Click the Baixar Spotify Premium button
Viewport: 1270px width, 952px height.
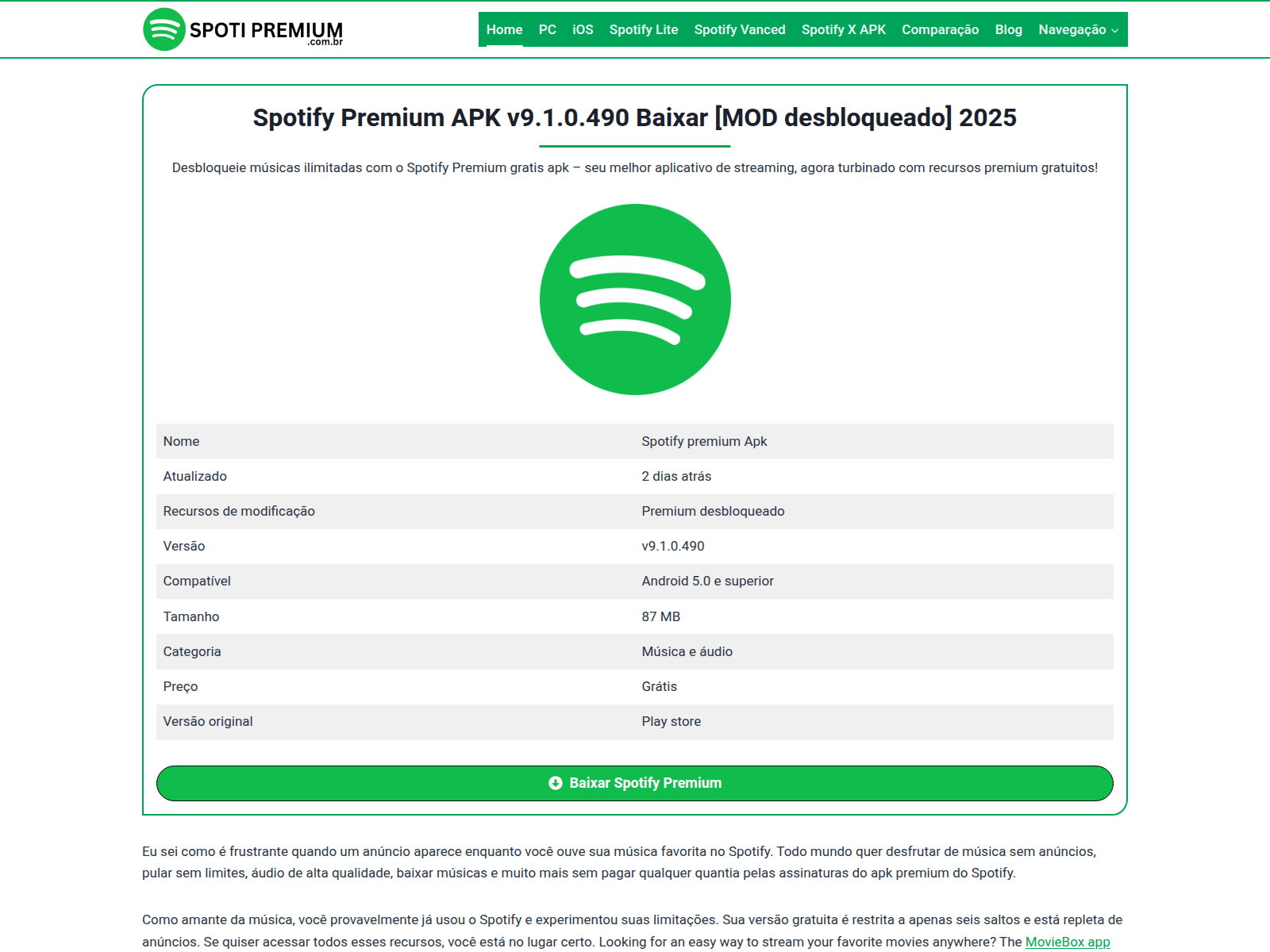[x=635, y=783]
